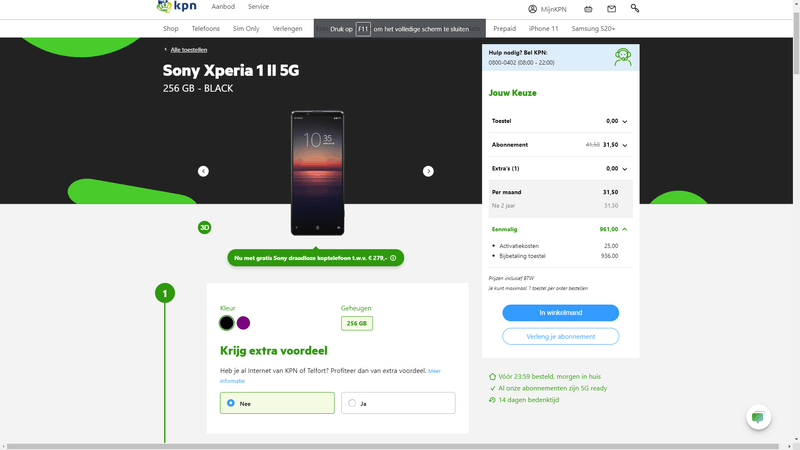Open the 3D view badge
The image size is (800, 450).
pyautogui.click(x=205, y=228)
